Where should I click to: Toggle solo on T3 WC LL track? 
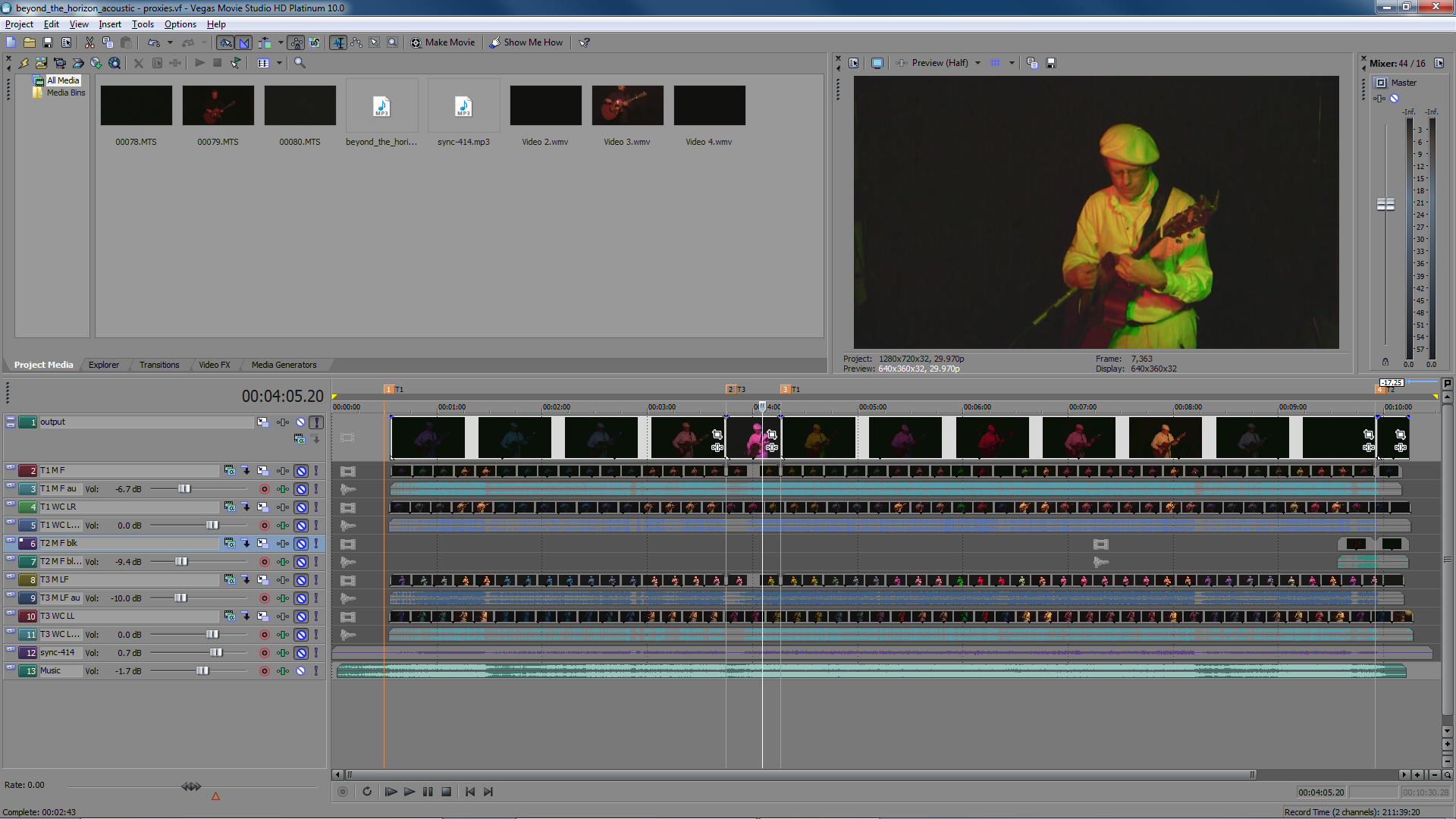coord(316,617)
